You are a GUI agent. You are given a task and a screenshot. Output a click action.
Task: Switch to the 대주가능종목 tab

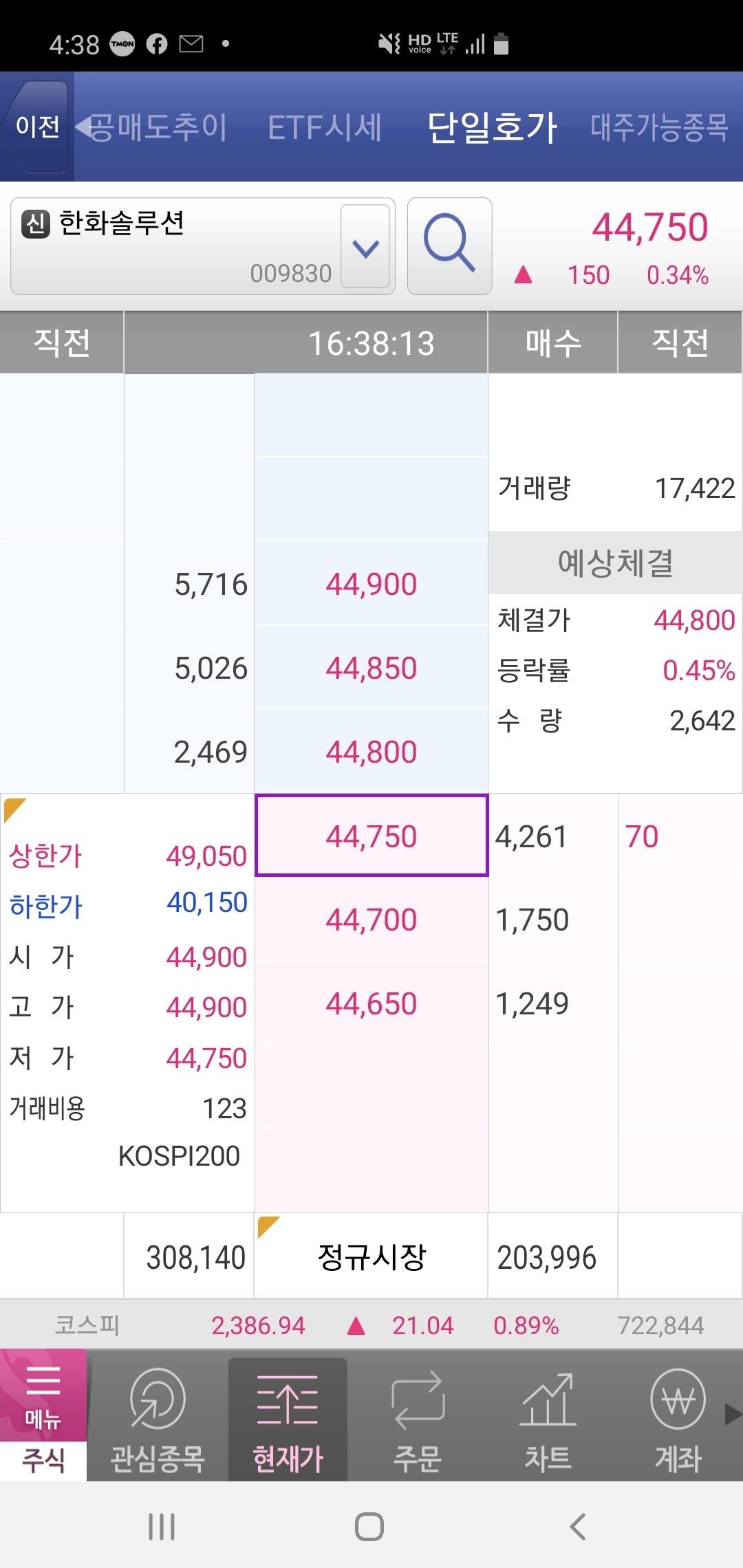(658, 127)
